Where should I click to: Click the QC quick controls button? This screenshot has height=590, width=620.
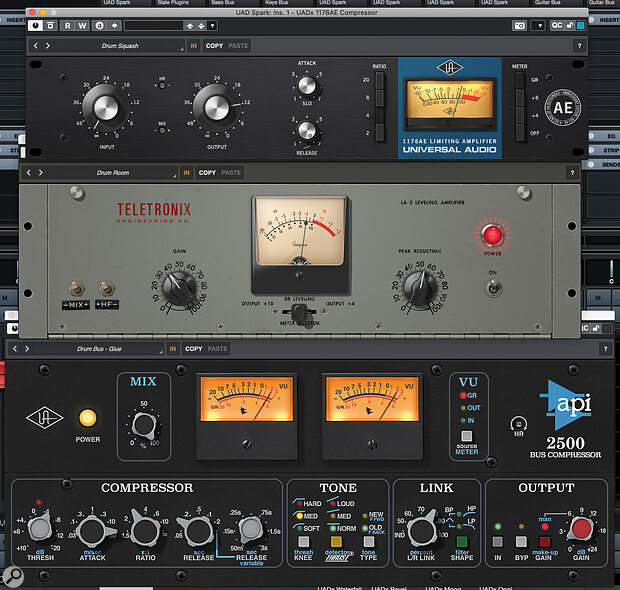[556, 25]
